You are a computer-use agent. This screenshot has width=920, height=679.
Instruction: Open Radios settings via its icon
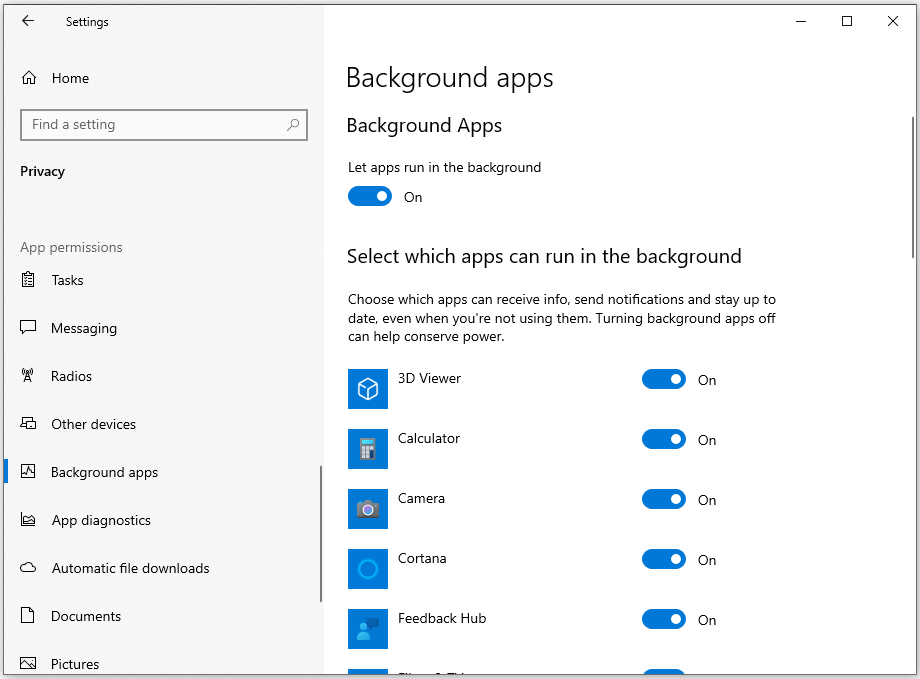(29, 376)
